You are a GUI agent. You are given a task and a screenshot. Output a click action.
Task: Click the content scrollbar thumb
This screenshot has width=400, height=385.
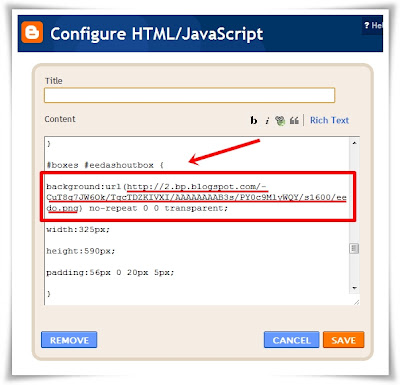(354, 248)
